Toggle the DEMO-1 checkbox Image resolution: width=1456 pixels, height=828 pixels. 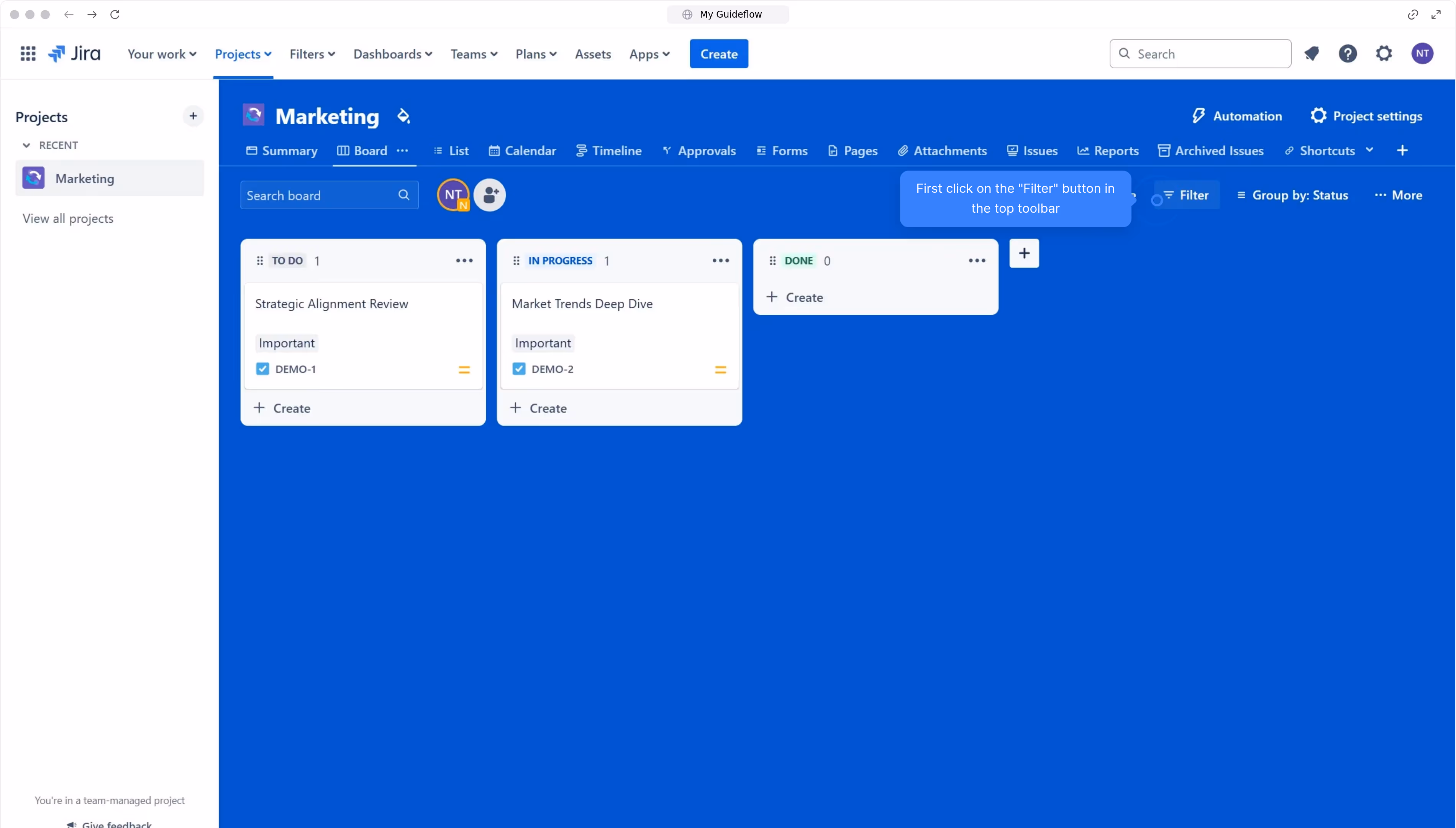click(262, 368)
